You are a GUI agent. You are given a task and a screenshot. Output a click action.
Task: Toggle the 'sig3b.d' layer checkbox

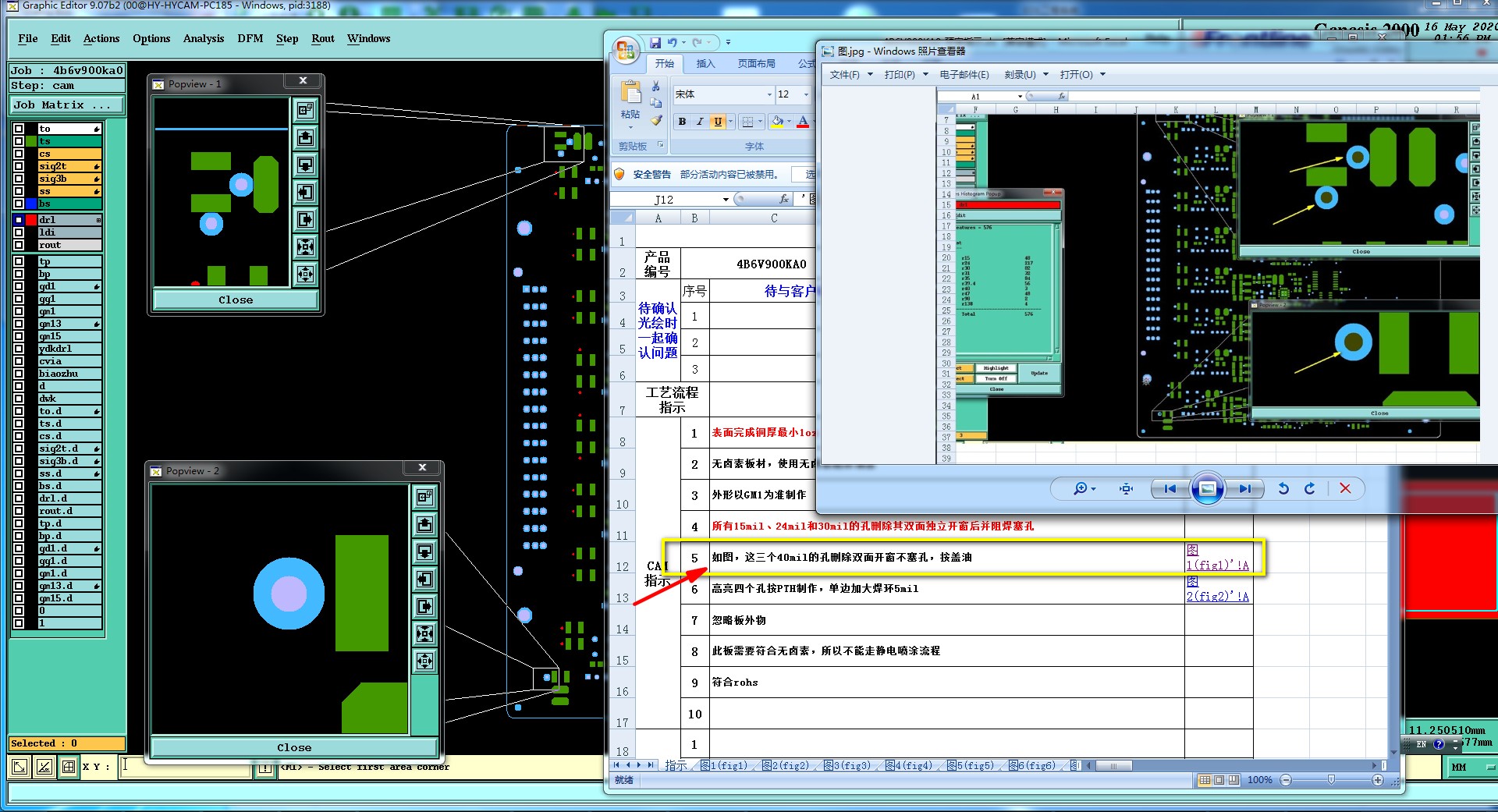click(x=18, y=461)
